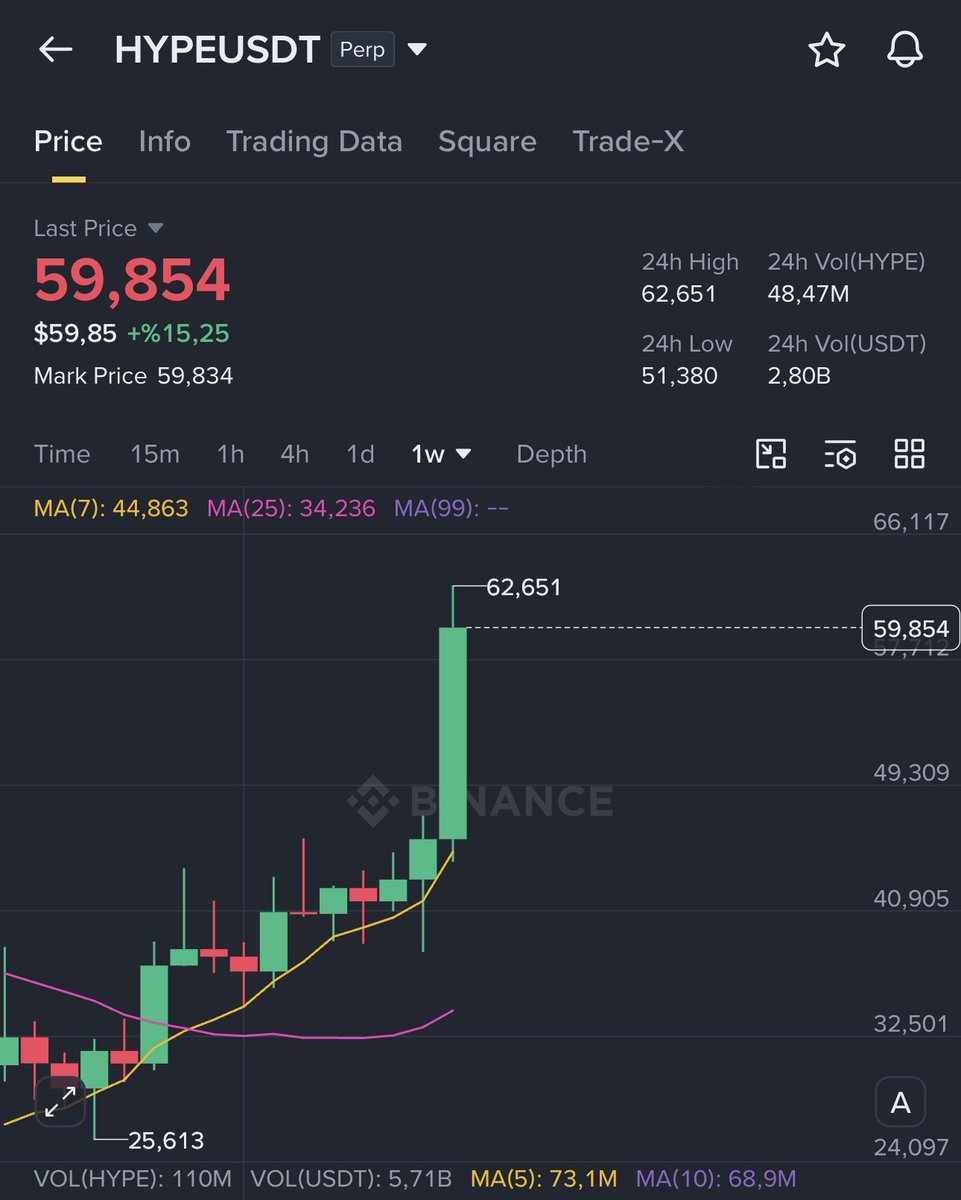Open chart indicator settings icon
The width and height of the screenshot is (961, 1200).
pos(840,454)
